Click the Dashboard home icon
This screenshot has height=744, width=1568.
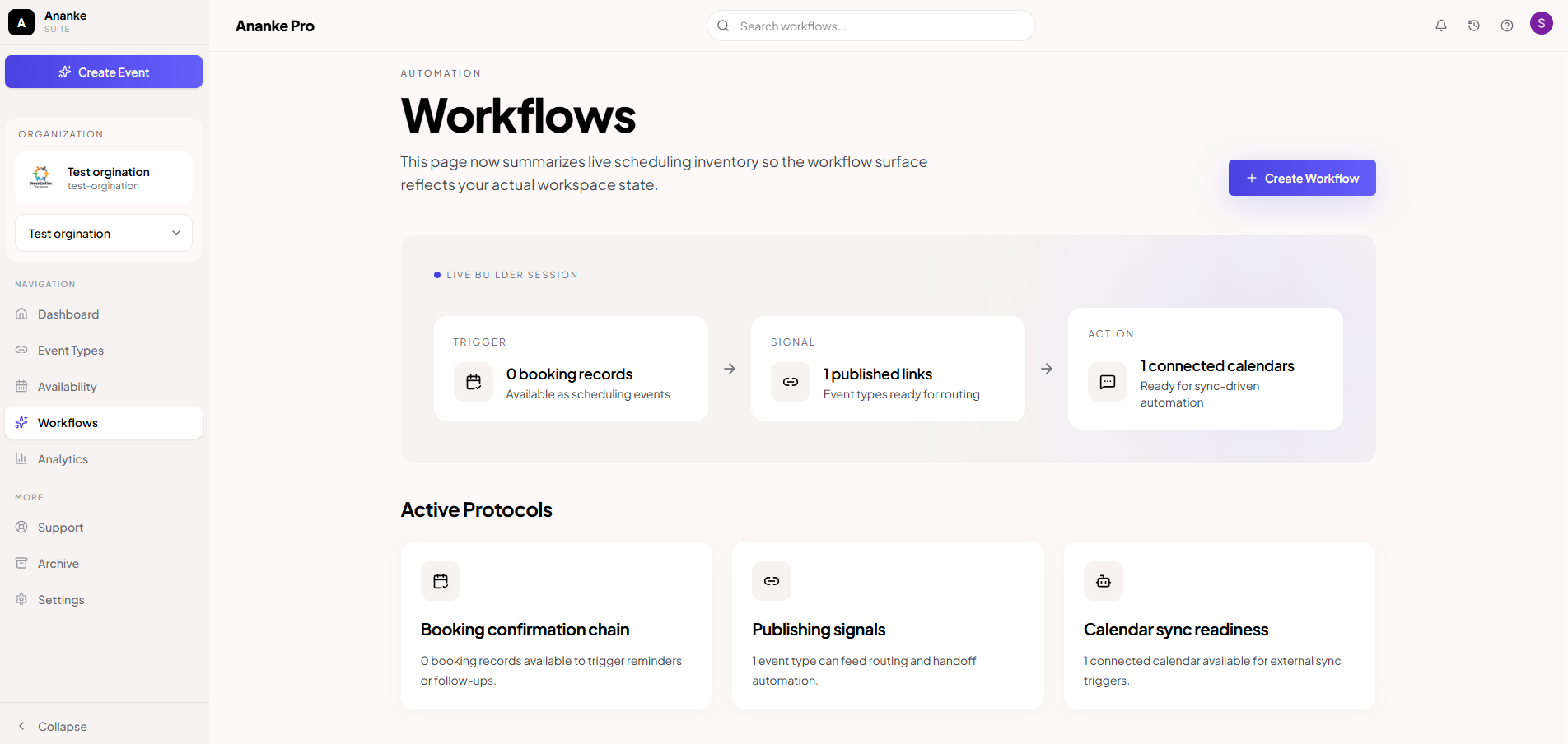pos(21,314)
